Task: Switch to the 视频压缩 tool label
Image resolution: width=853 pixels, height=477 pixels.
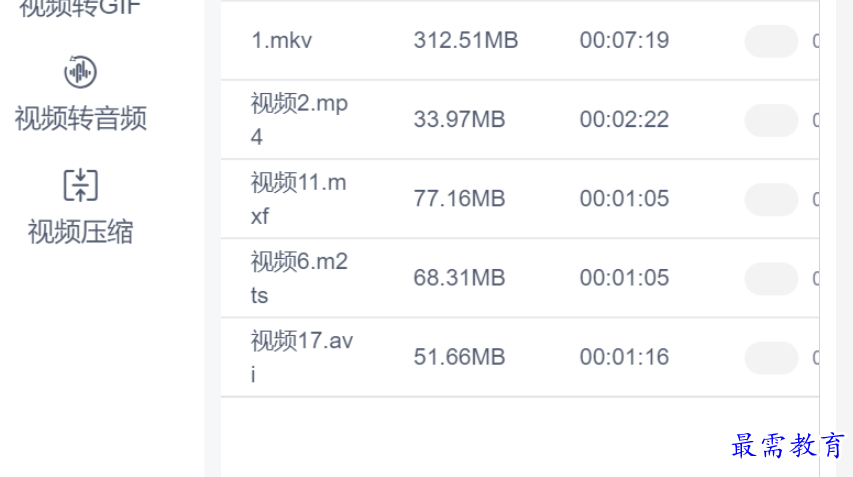Action: 80,233
